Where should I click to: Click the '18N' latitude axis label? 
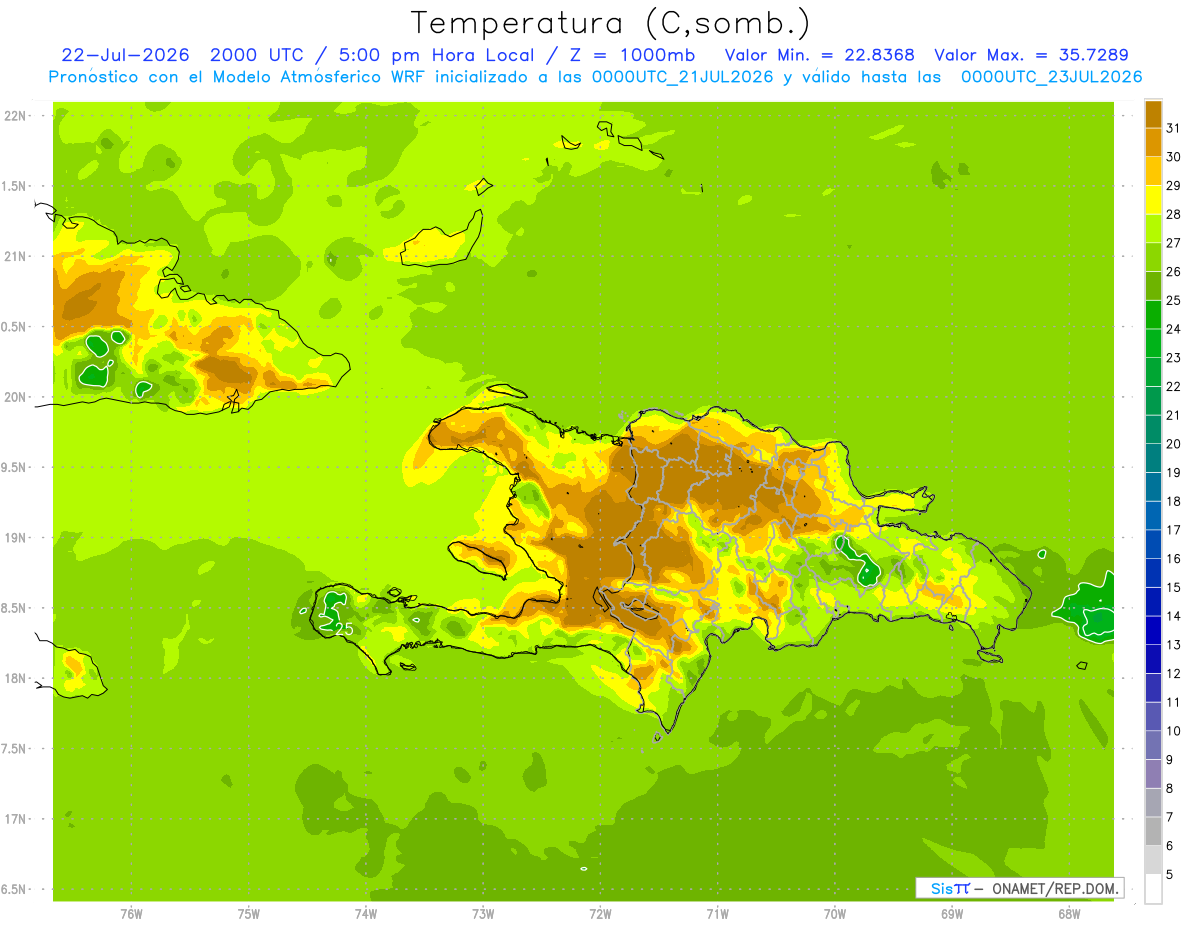pos(14,678)
